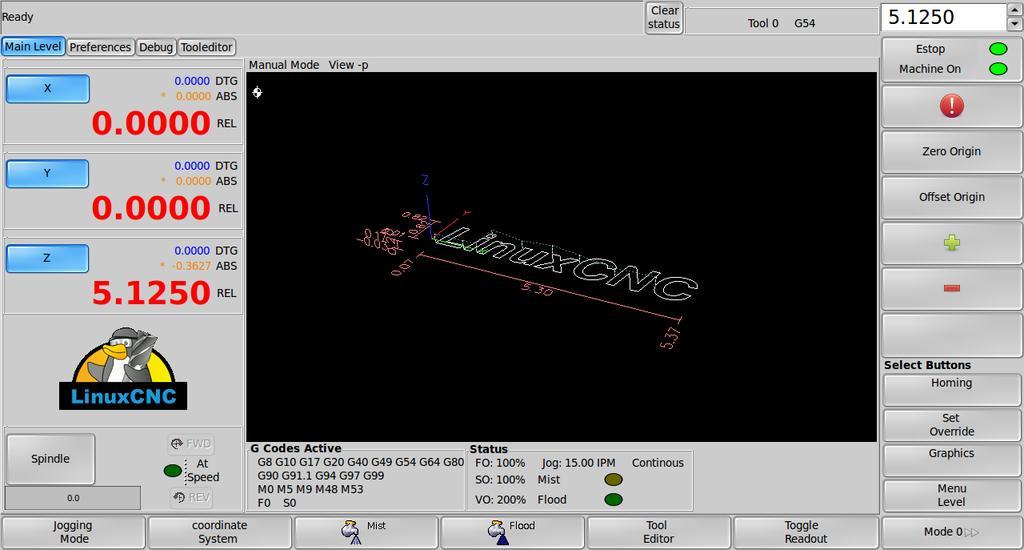Click the origin marker icon in the graphics view
Image resolution: width=1024 pixels, height=550 pixels.
257,92
